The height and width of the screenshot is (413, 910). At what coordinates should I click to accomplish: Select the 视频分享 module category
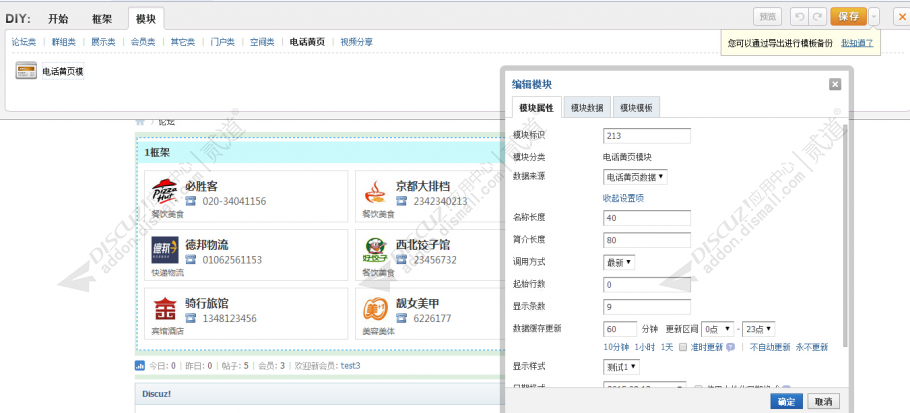click(x=356, y=42)
